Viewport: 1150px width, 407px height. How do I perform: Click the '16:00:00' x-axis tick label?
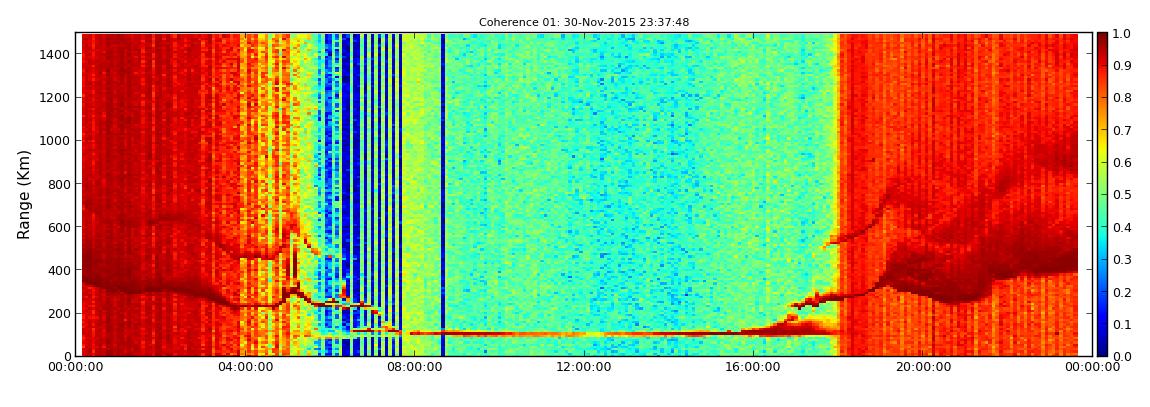pyautogui.click(x=755, y=367)
